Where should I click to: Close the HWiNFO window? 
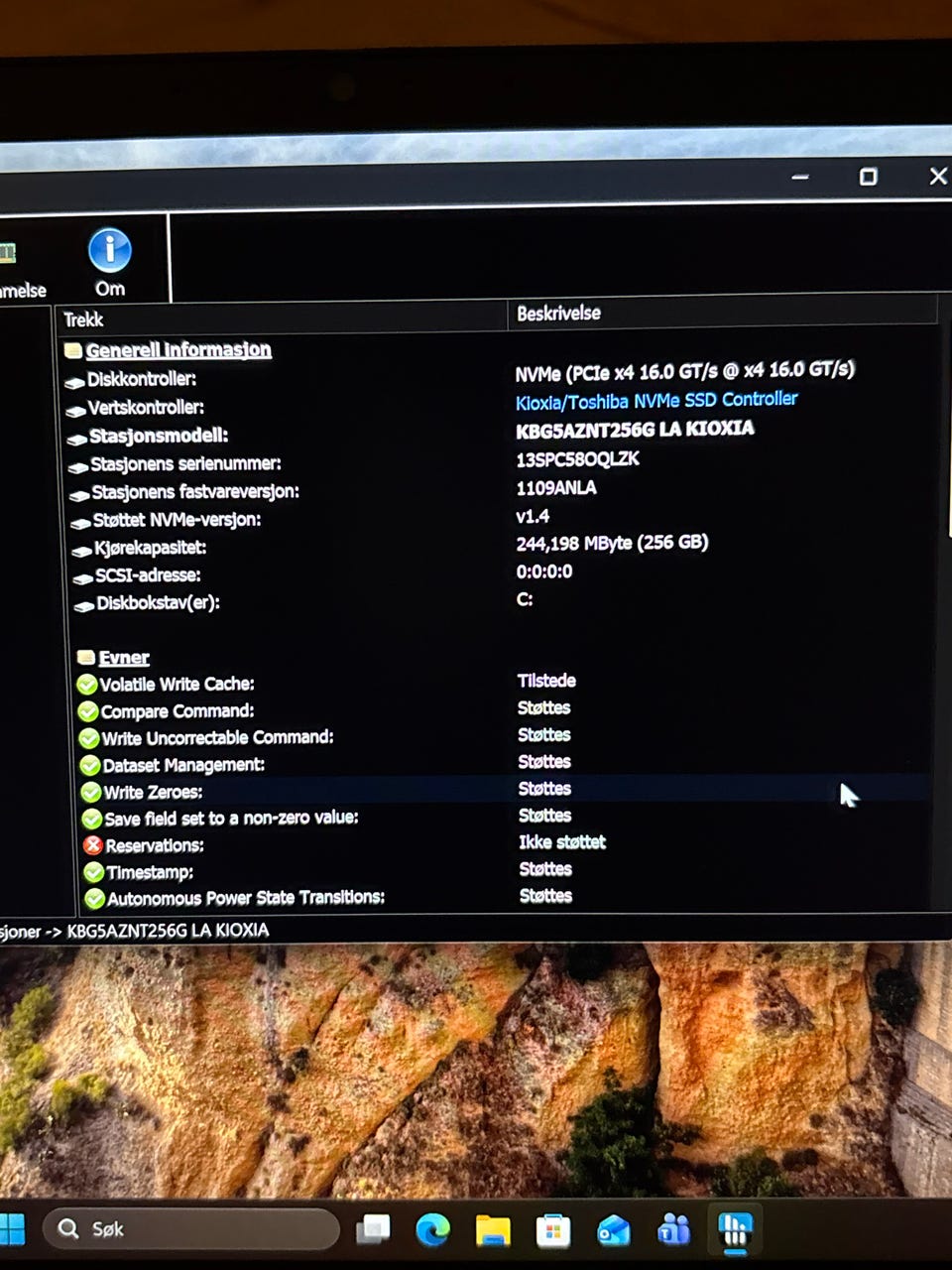[937, 176]
